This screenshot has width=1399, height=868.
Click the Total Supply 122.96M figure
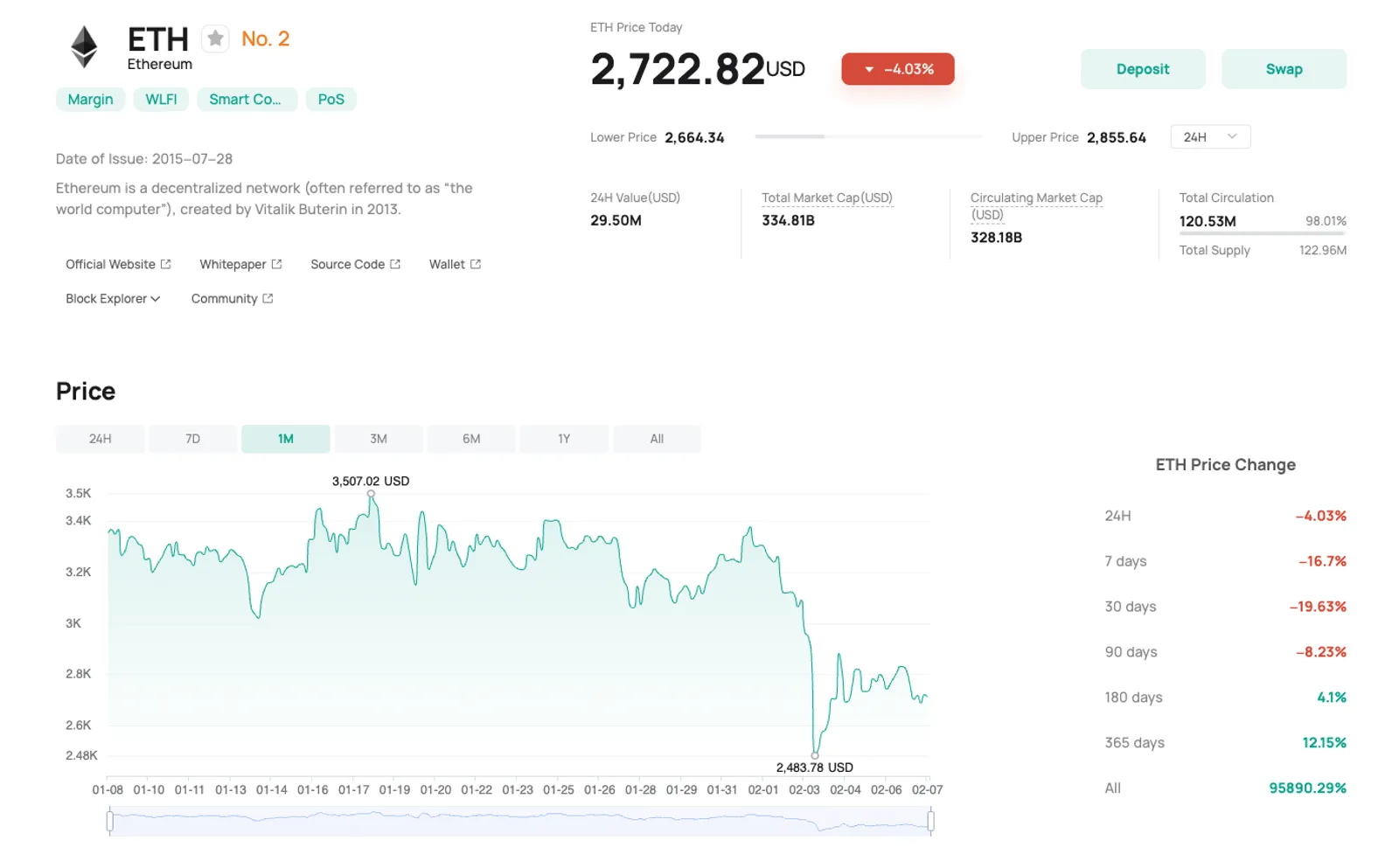(x=1322, y=250)
